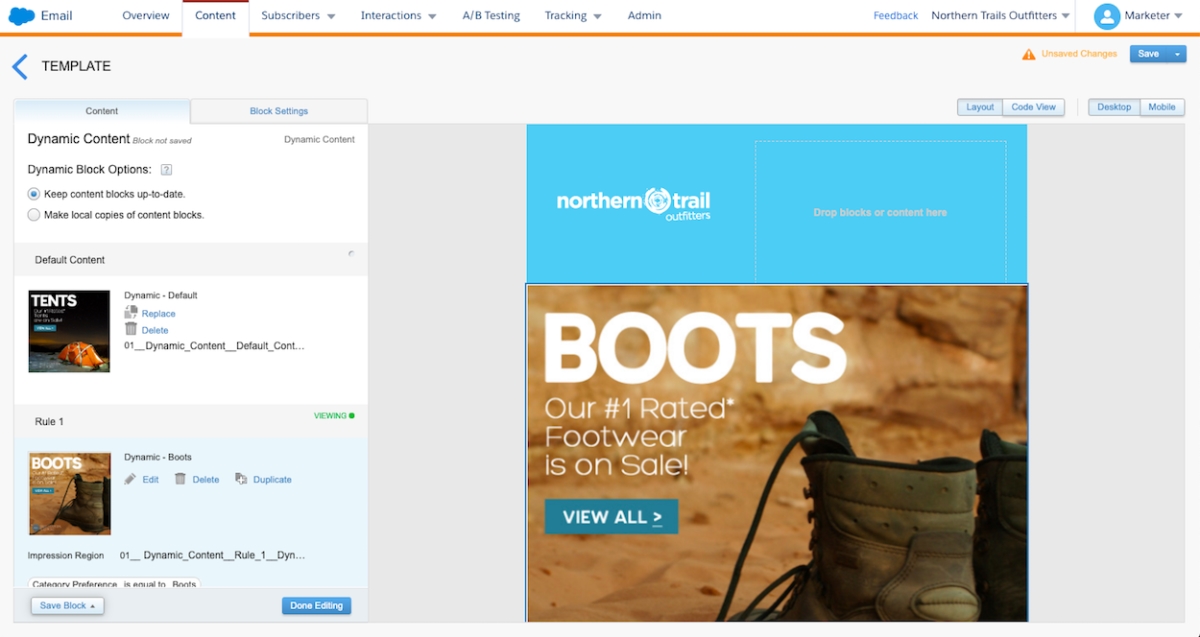Viewport: 1200px width, 637px height.
Task: Open the A/B Testing menu item
Action: 492,16
